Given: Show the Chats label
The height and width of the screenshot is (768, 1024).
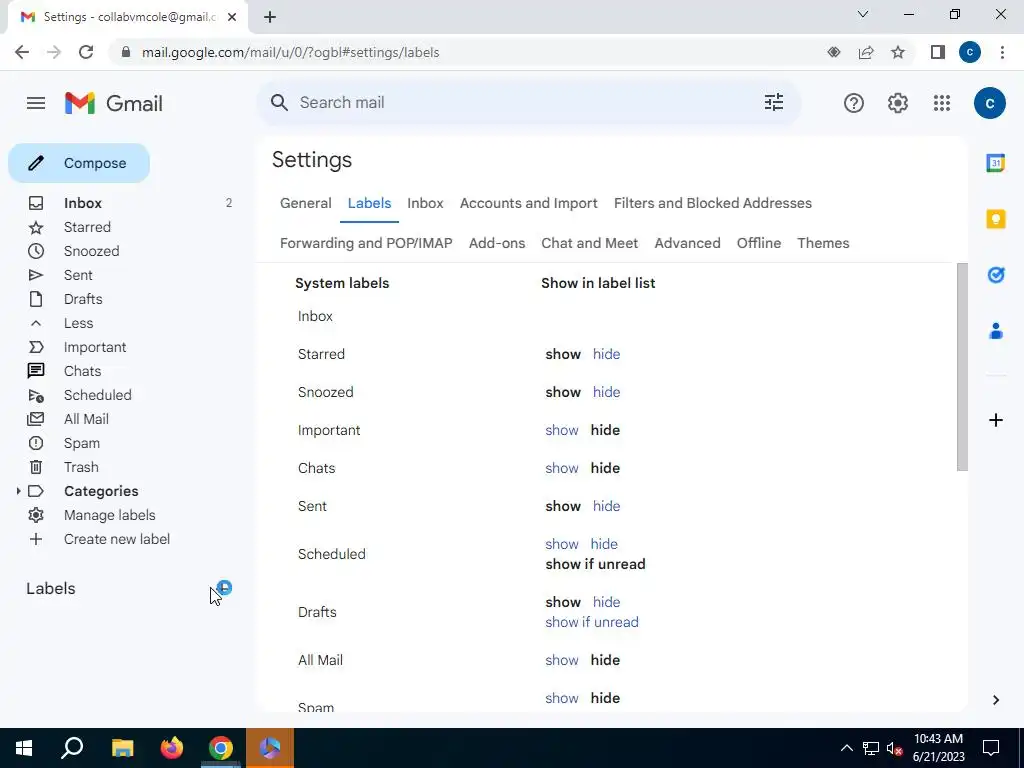Looking at the screenshot, I should [x=562, y=468].
